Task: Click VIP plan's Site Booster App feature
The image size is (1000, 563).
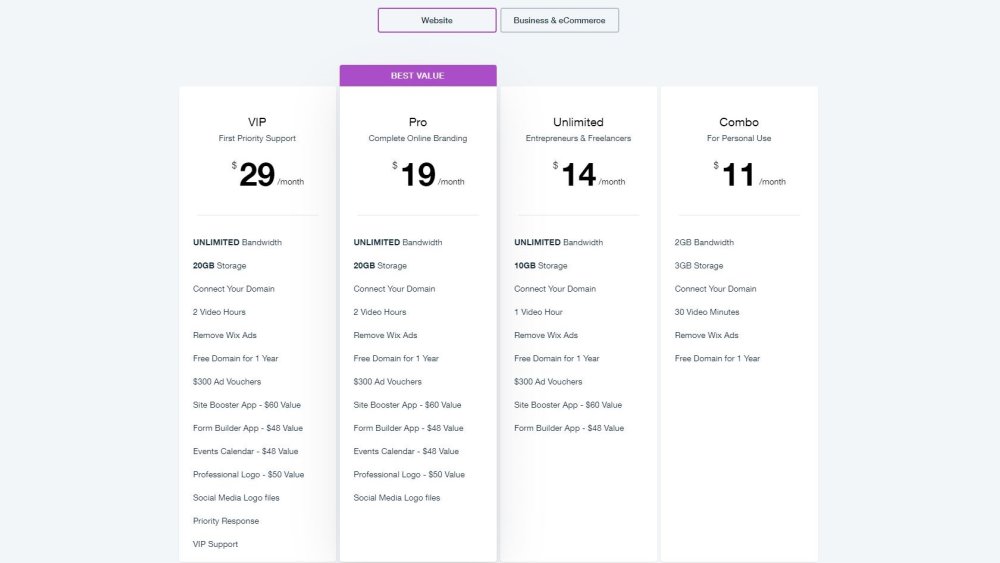Action: (247, 405)
